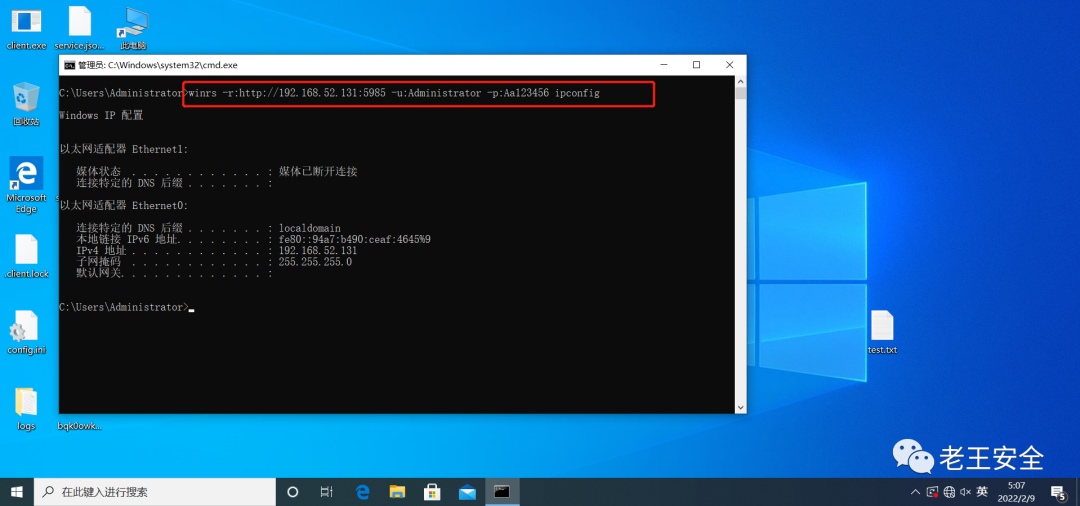
Task: Click the 媒体已断开连接 status text
Action: [318, 171]
